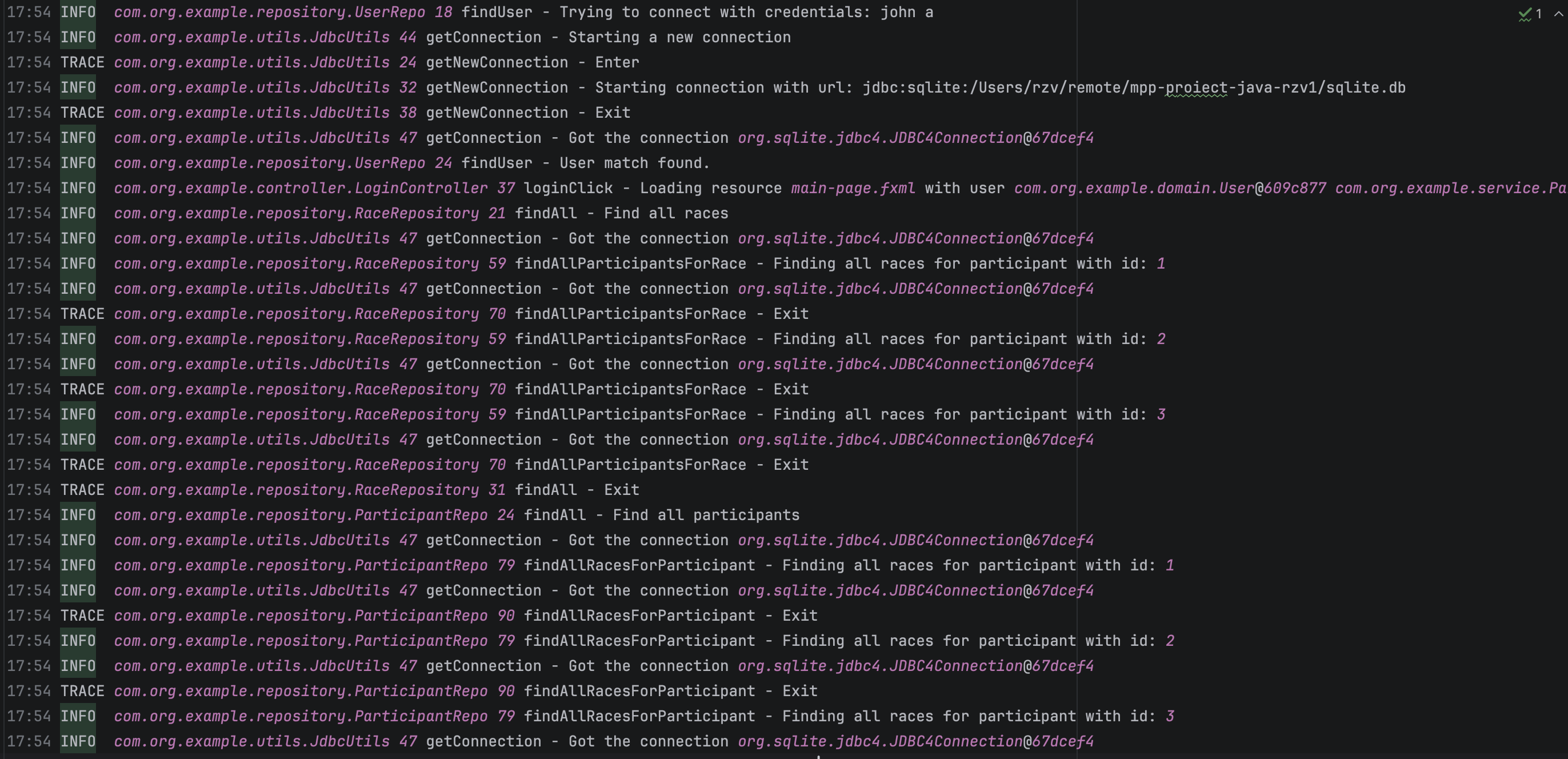Click the green typo inspection checkmark icon
This screenshot has width=1568, height=759.
tap(1524, 14)
